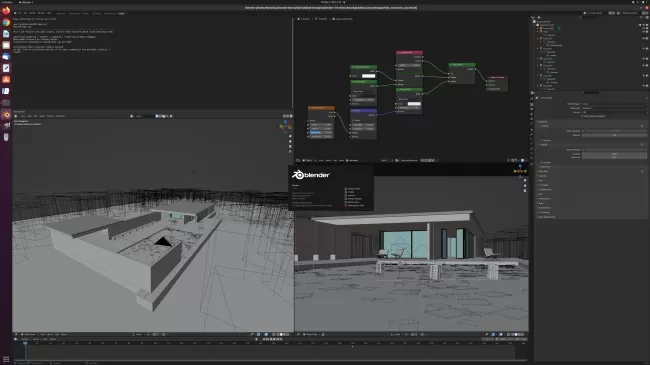Open red Material properties tab icon
Viewport: 650px width, 365px height.
[x=532, y=158]
